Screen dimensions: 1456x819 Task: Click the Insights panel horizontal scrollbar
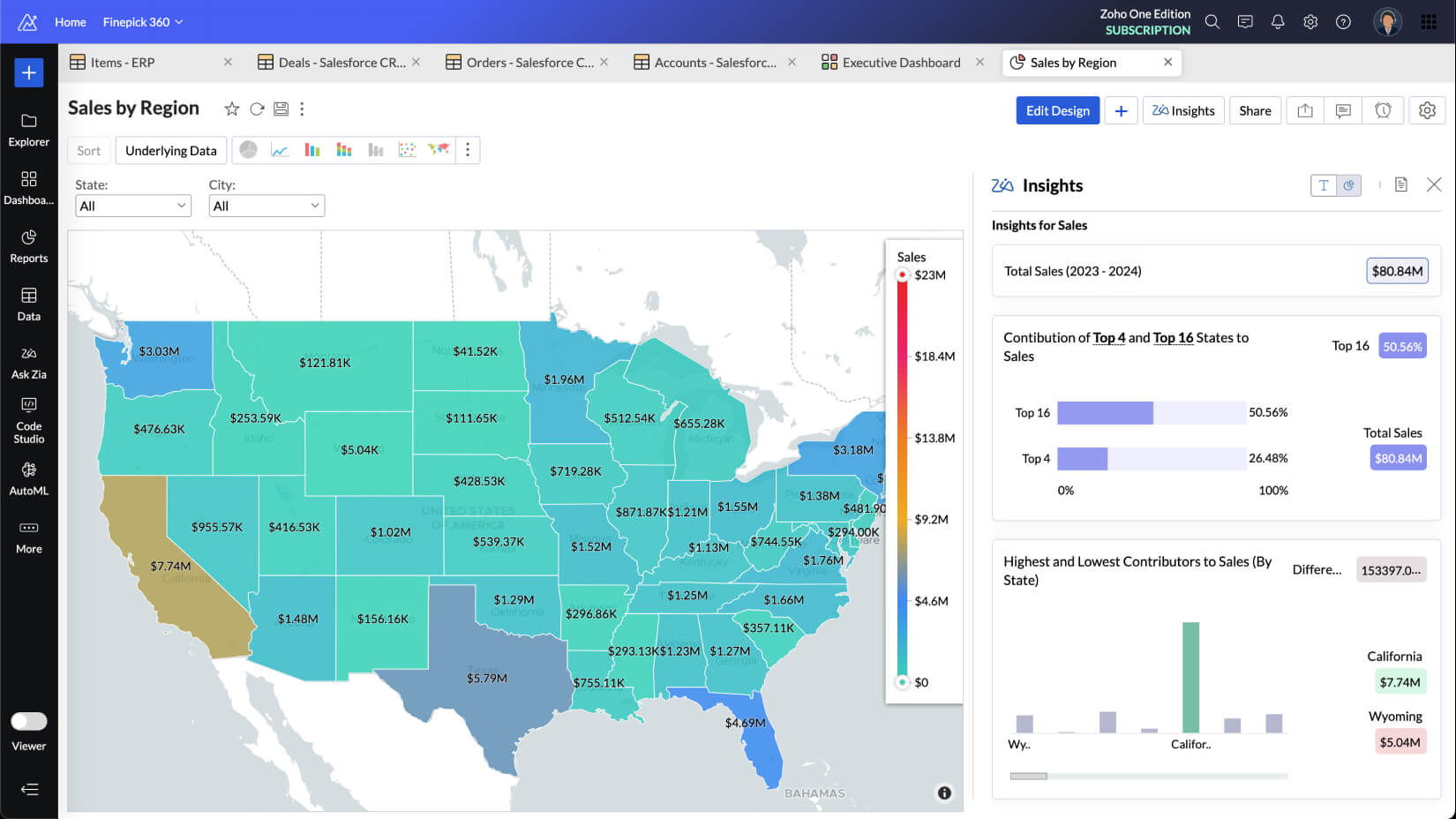[1029, 776]
